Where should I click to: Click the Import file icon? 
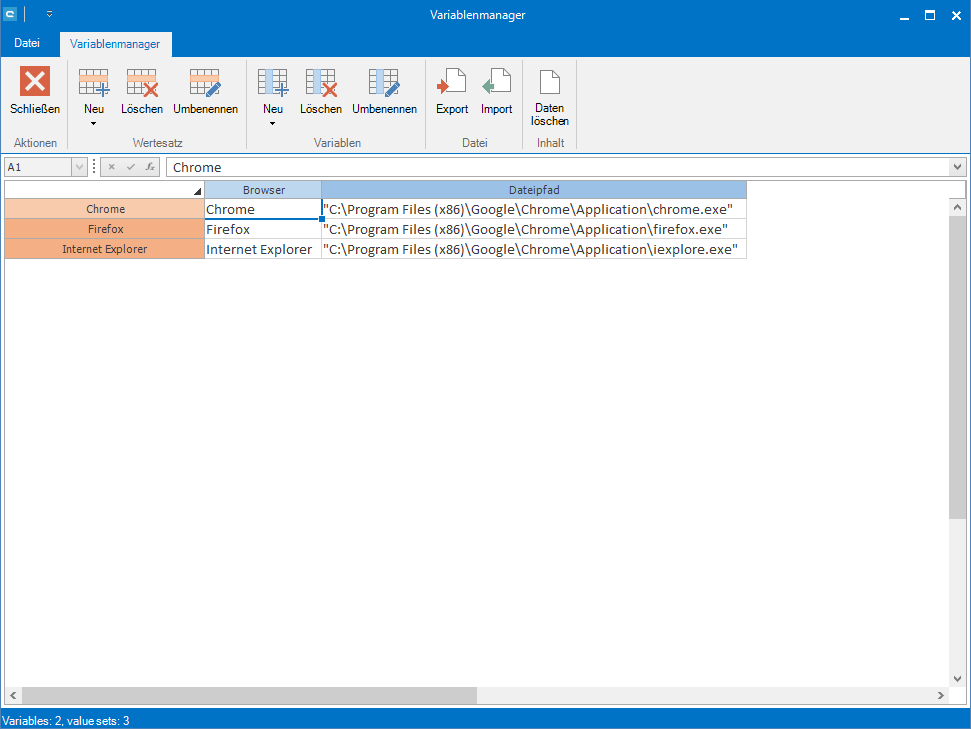(496, 82)
